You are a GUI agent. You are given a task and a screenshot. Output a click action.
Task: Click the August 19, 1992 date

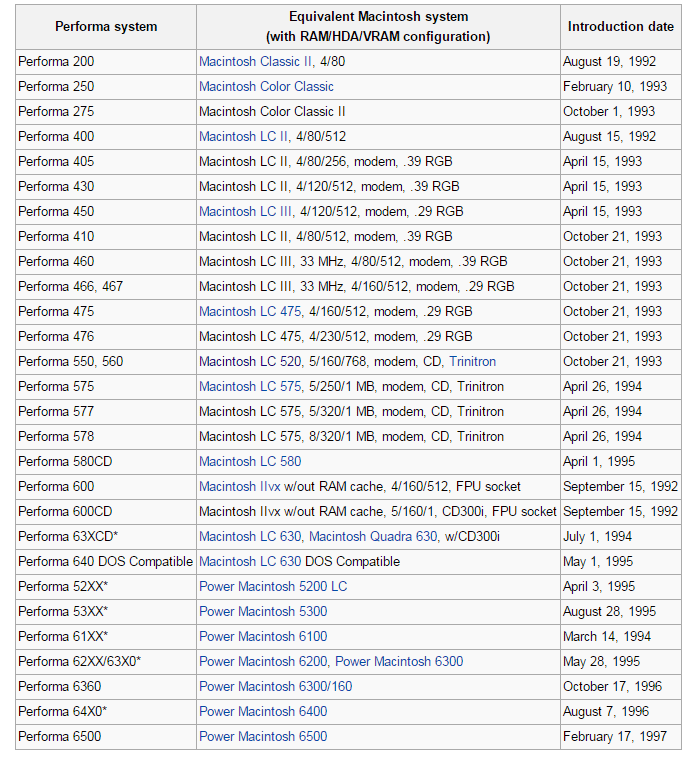click(x=609, y=61)
